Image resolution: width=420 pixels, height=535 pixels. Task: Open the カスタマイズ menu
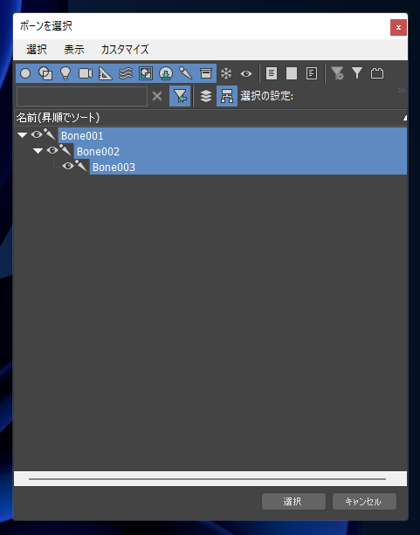[125, 49]
